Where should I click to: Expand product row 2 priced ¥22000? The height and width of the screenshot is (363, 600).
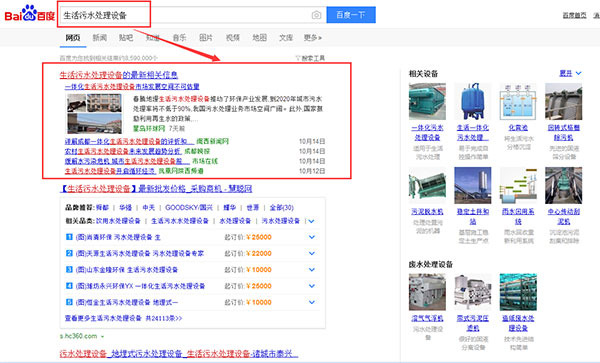[x=312, y=253]
